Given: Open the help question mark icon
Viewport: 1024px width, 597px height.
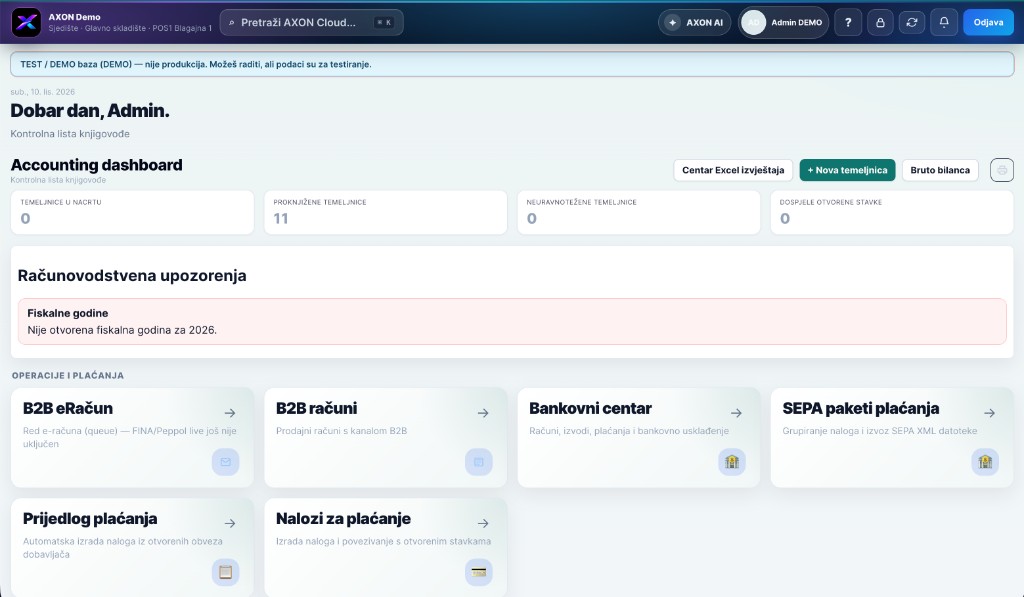Looking at the screenshot, I should [848, 22].
